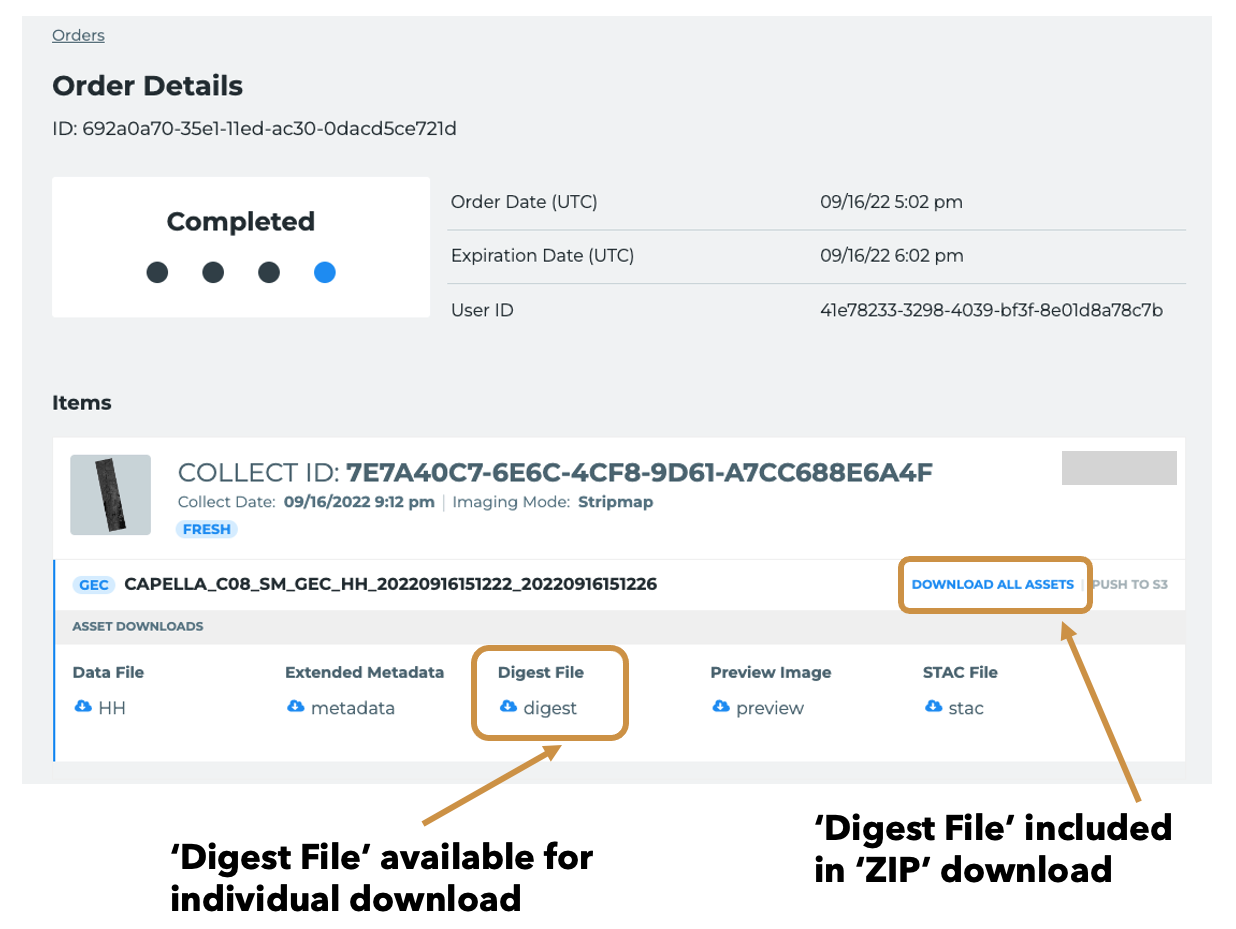Click the stac file download icon
The height and width of the screenshot is (929, 1236).
click(x=933, y=707)
